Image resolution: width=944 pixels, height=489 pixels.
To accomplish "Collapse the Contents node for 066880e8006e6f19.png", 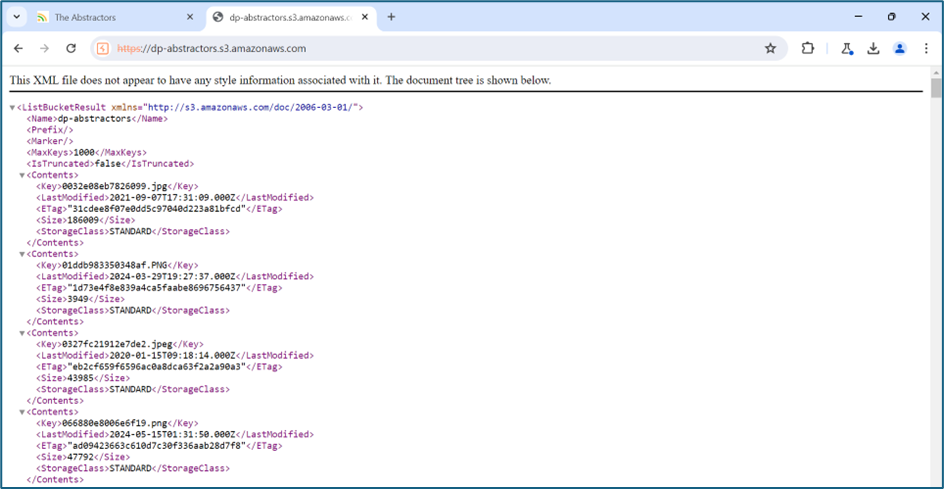I will click(22, 412).
